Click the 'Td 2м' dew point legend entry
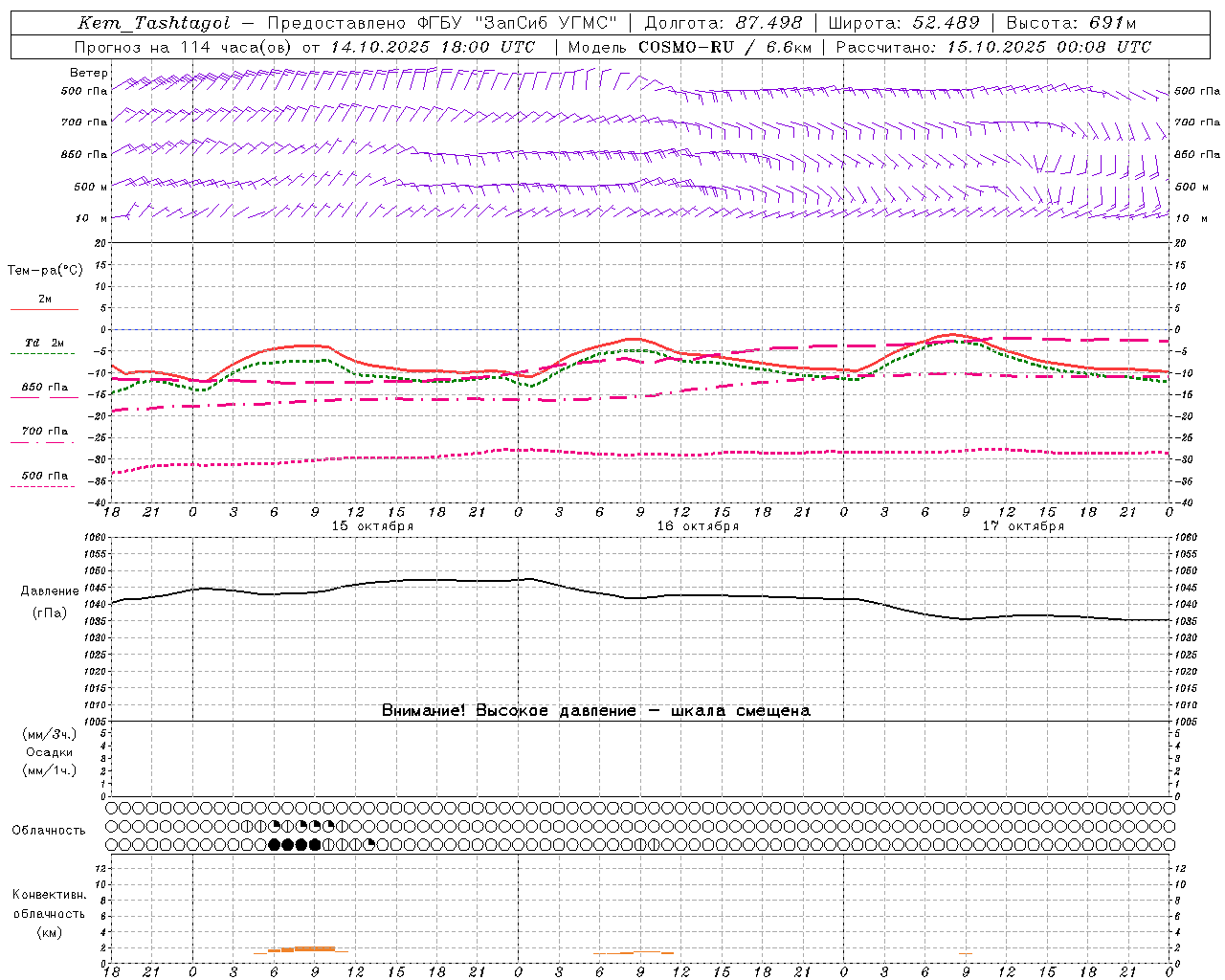The image size is (1225, 980). coord(45,343)
